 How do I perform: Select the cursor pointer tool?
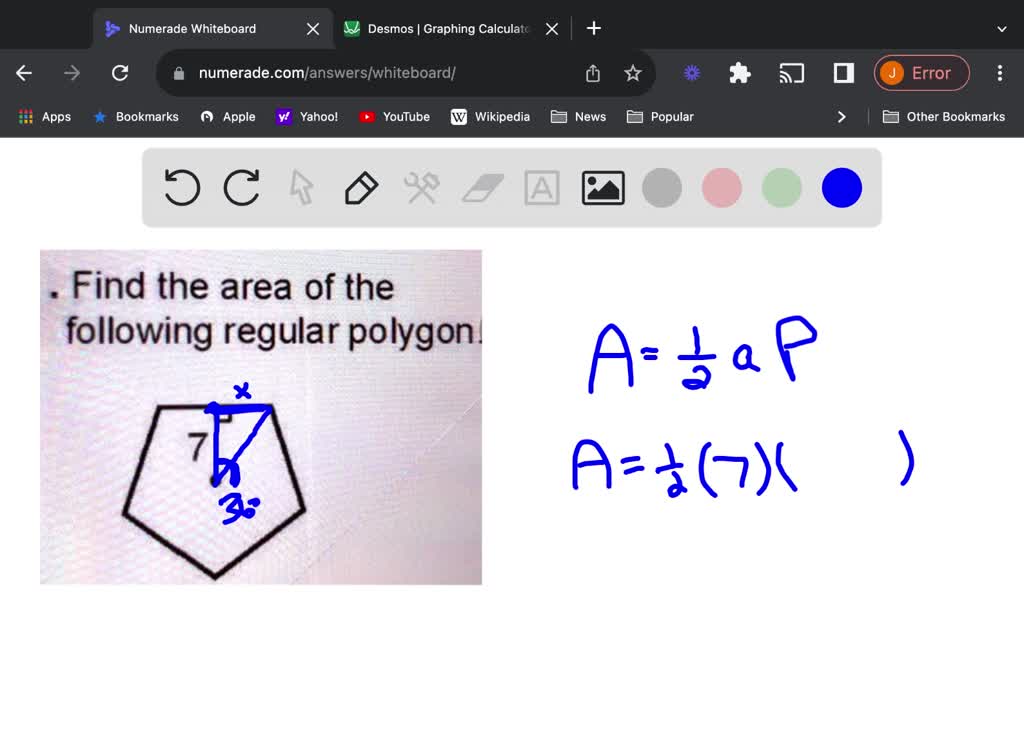pyautogui.click(x=301, y=187)
